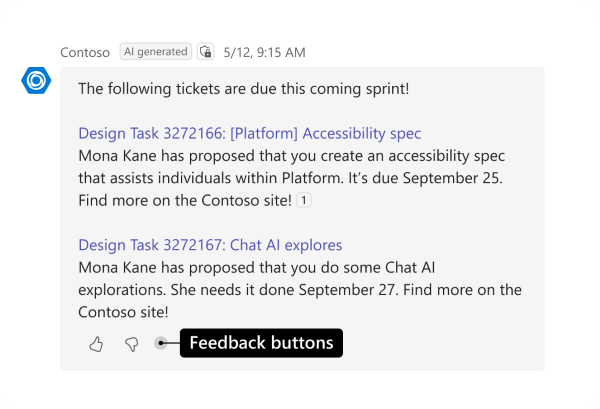Open Design Task 3272167 Chat AI explores link
The height and width of the screenshot is (409, 600).
click(210, 245)
